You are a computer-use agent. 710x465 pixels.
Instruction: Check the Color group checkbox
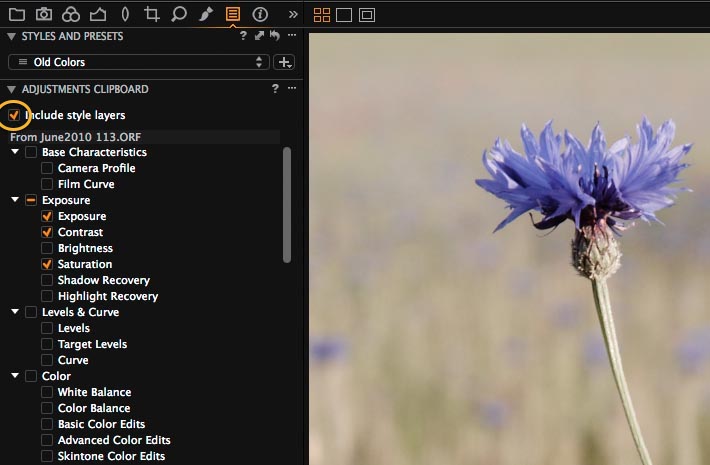tap(31, 376)
